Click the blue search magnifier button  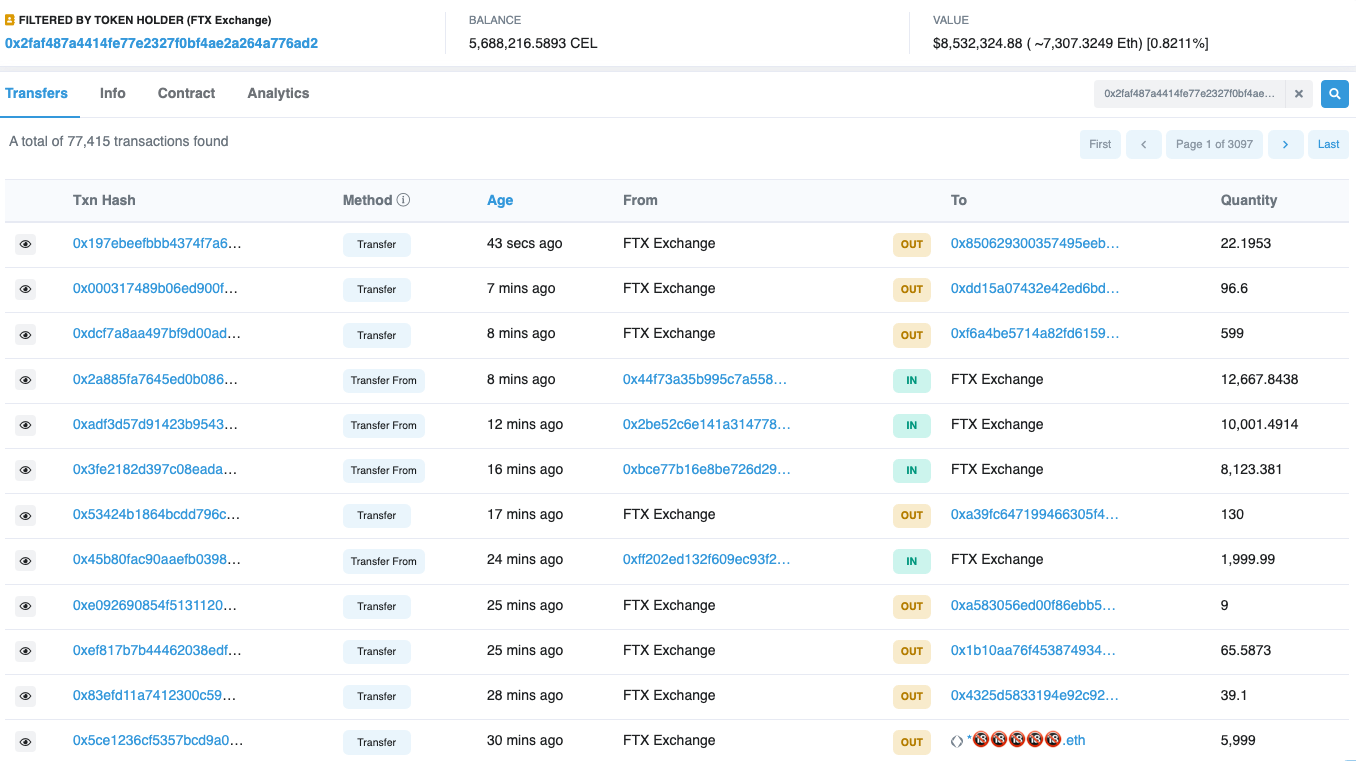[x=1334, y=94]
